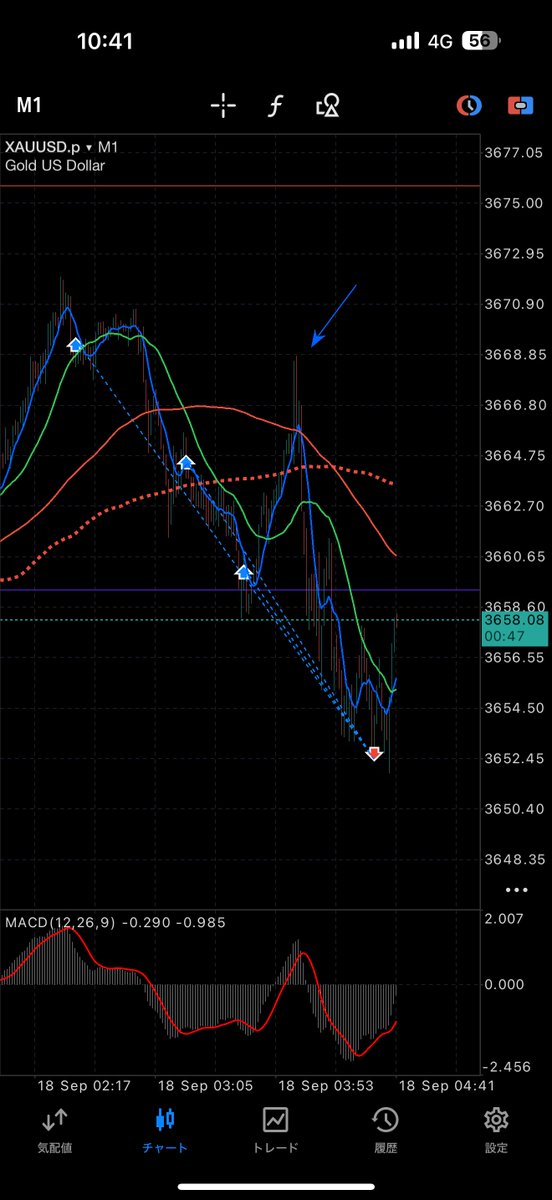Tap the three-dot more options button

(516, 889)
